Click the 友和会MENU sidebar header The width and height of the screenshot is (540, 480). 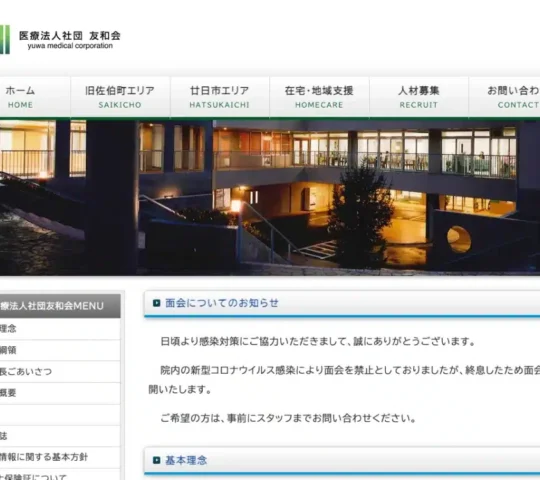point(60,306)
